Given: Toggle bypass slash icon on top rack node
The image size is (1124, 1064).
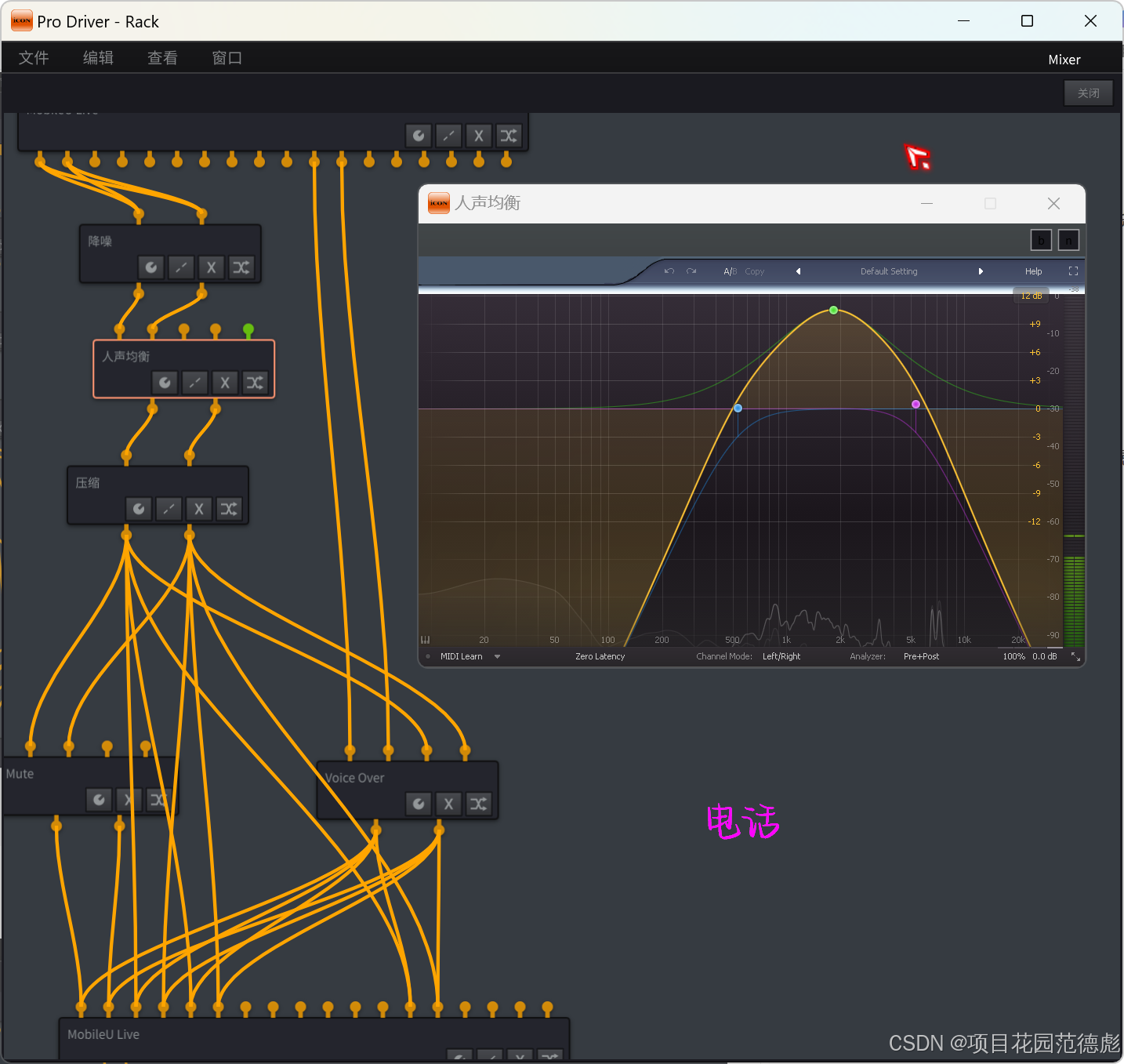Looking at the screenshot, I should tap(448, 136).
